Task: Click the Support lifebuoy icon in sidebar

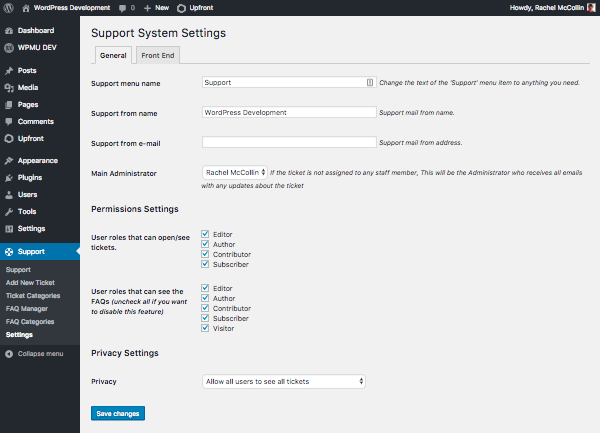Action: [9, 252]
